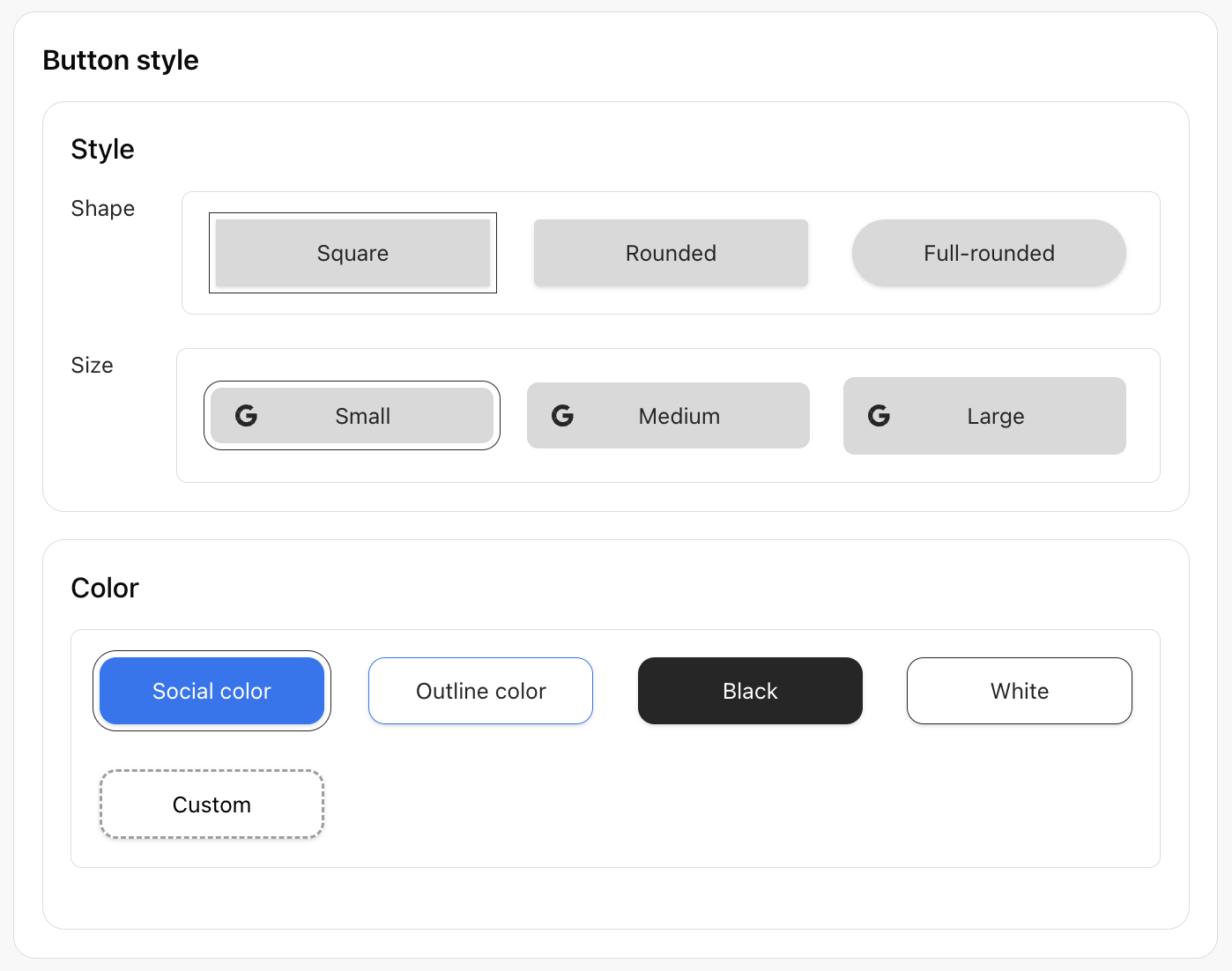
Task: Click the Google icon in the Large button
Action: click(879, 416)
